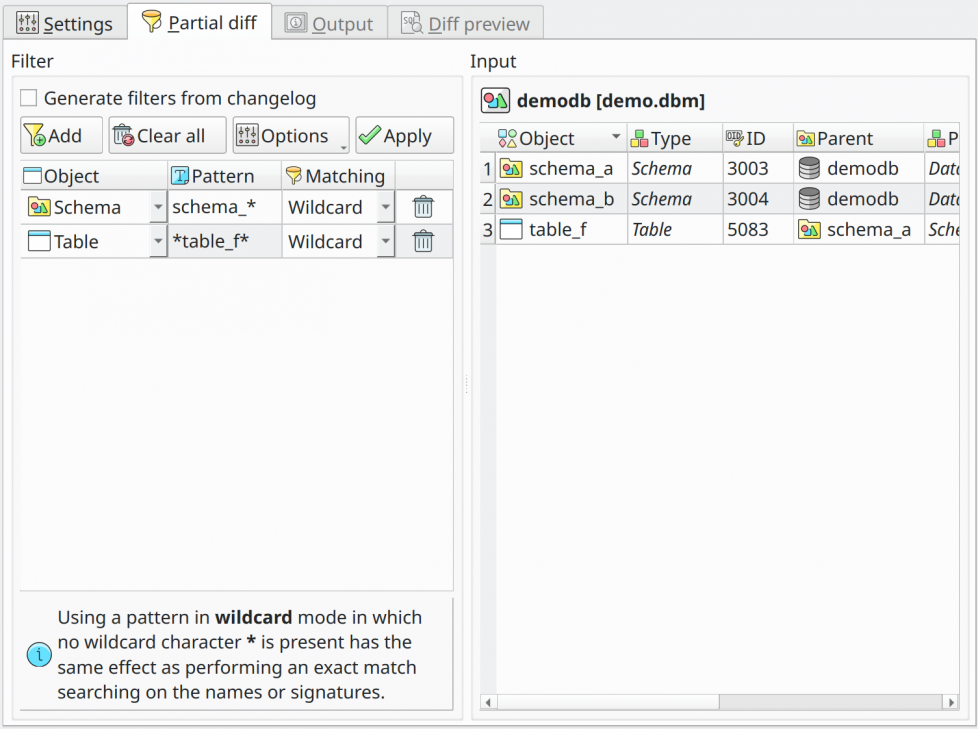Select the Schema type cell of schema_b

tap(675, 199)
